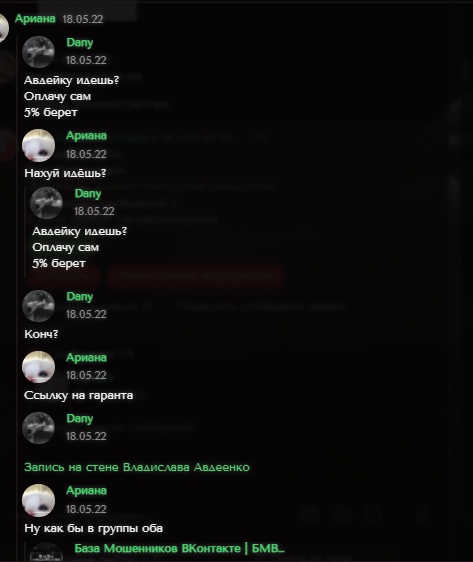Select the message text 'Ссылку на гаранта'

(x=78, y=395)
